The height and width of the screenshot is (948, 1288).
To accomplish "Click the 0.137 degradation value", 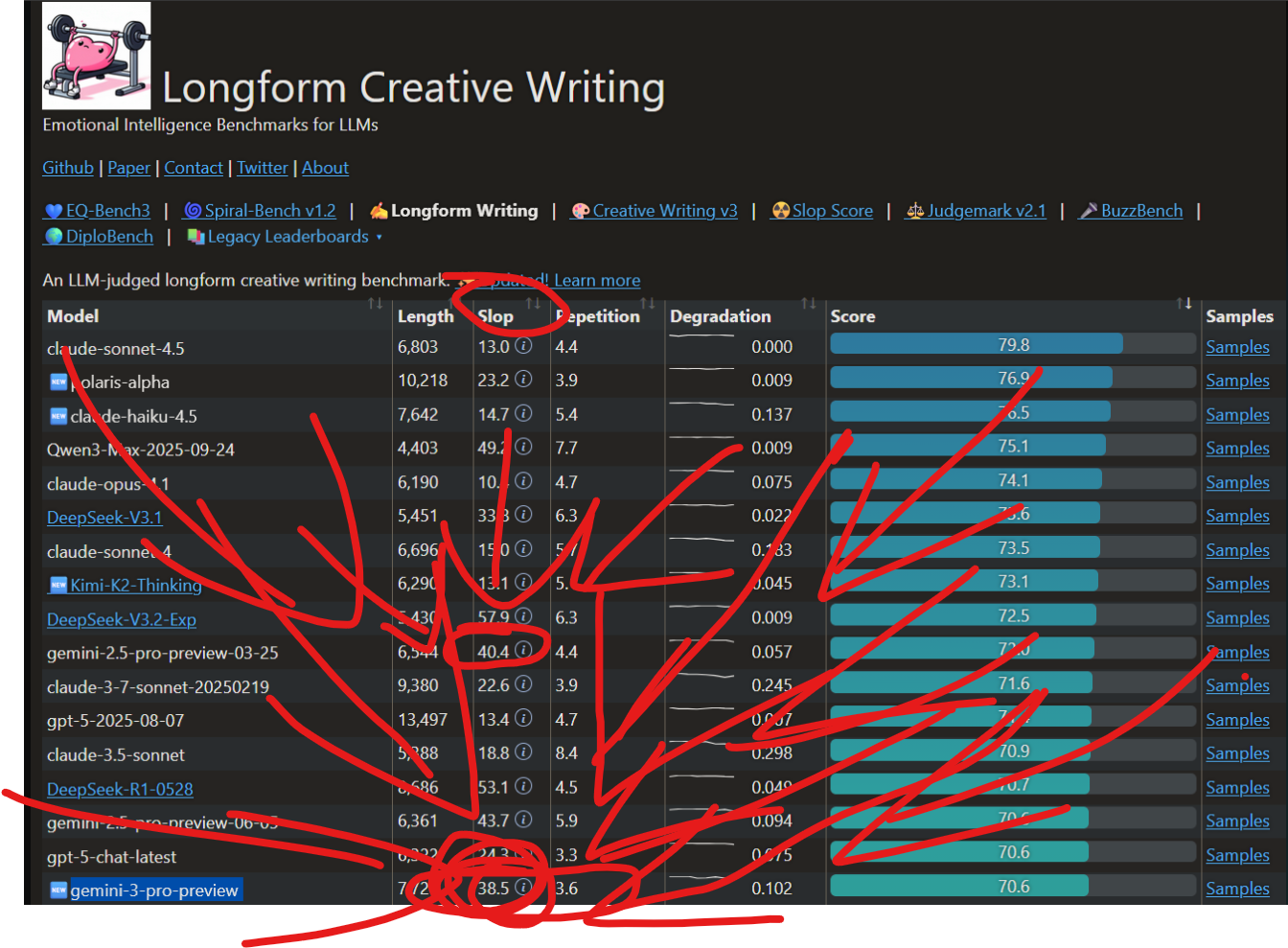I will coord(771,414).
